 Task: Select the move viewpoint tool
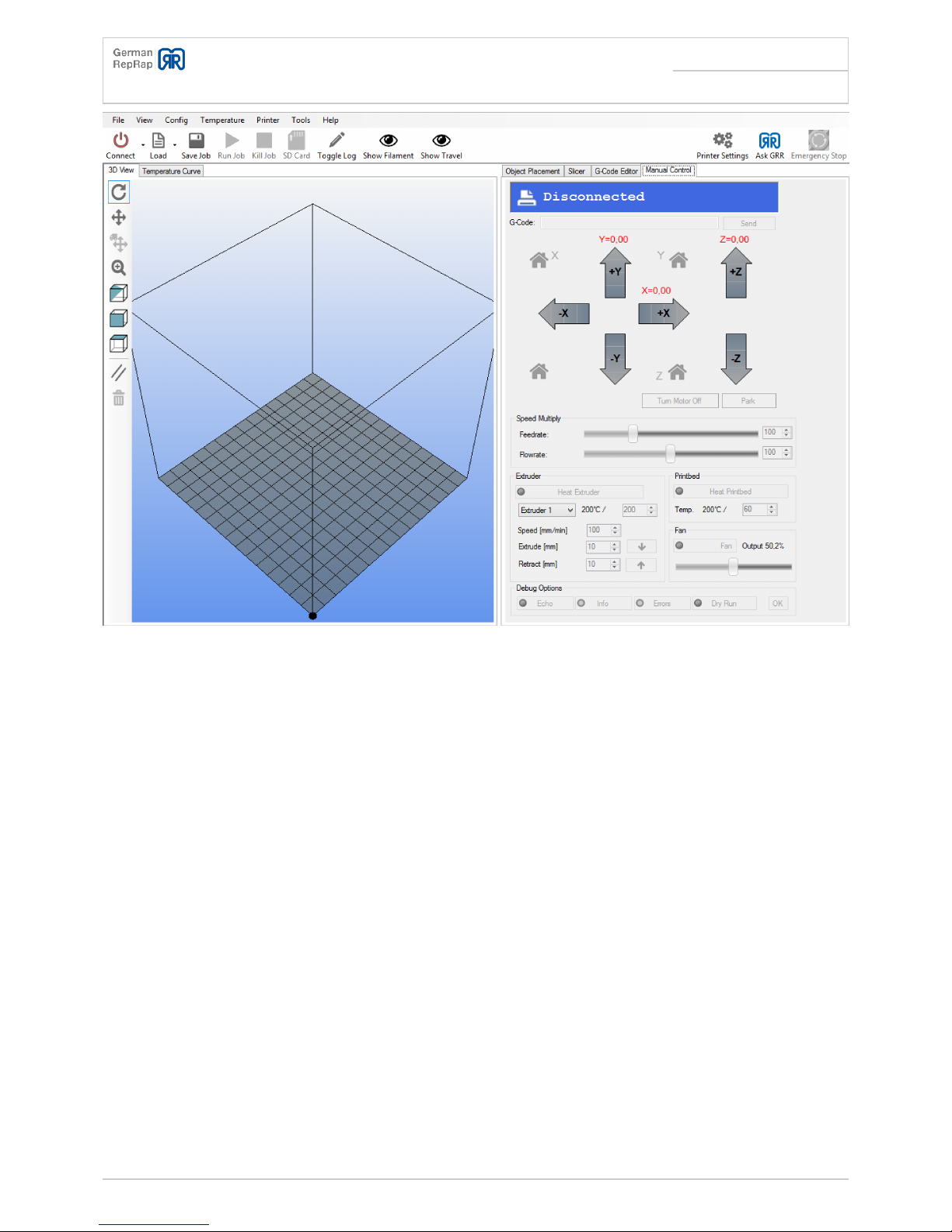point(119,218)
